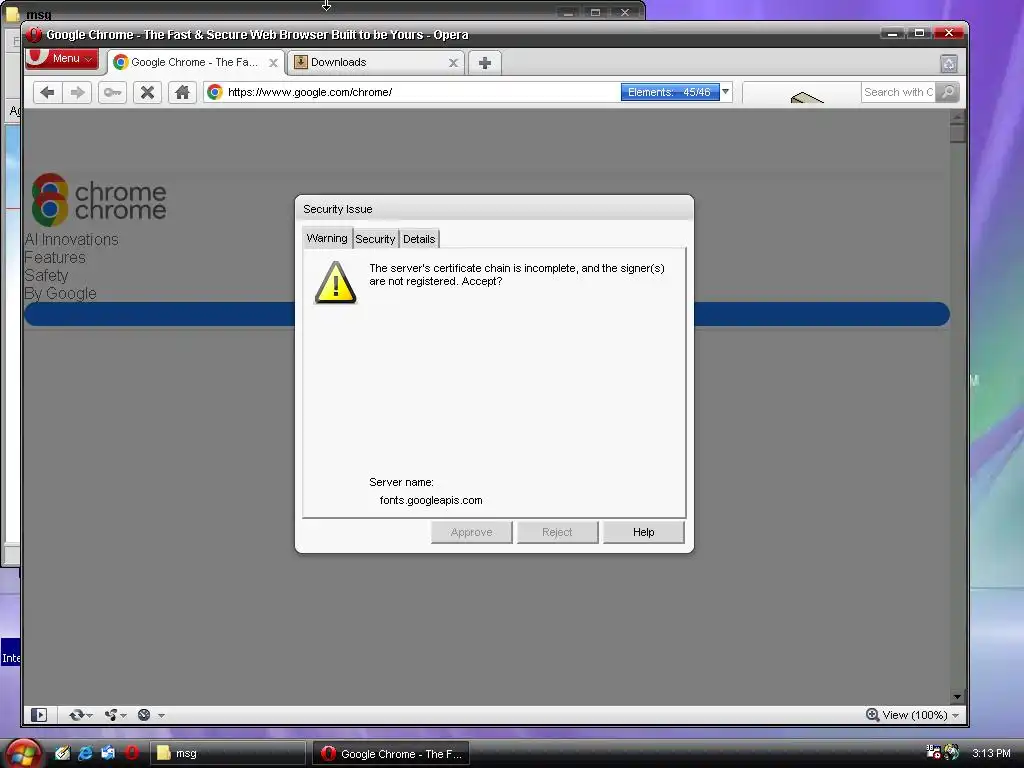Go to the Home page icon
This screenshot has height=768, width=1024.
pyautogui.click(x=182, y=92)
